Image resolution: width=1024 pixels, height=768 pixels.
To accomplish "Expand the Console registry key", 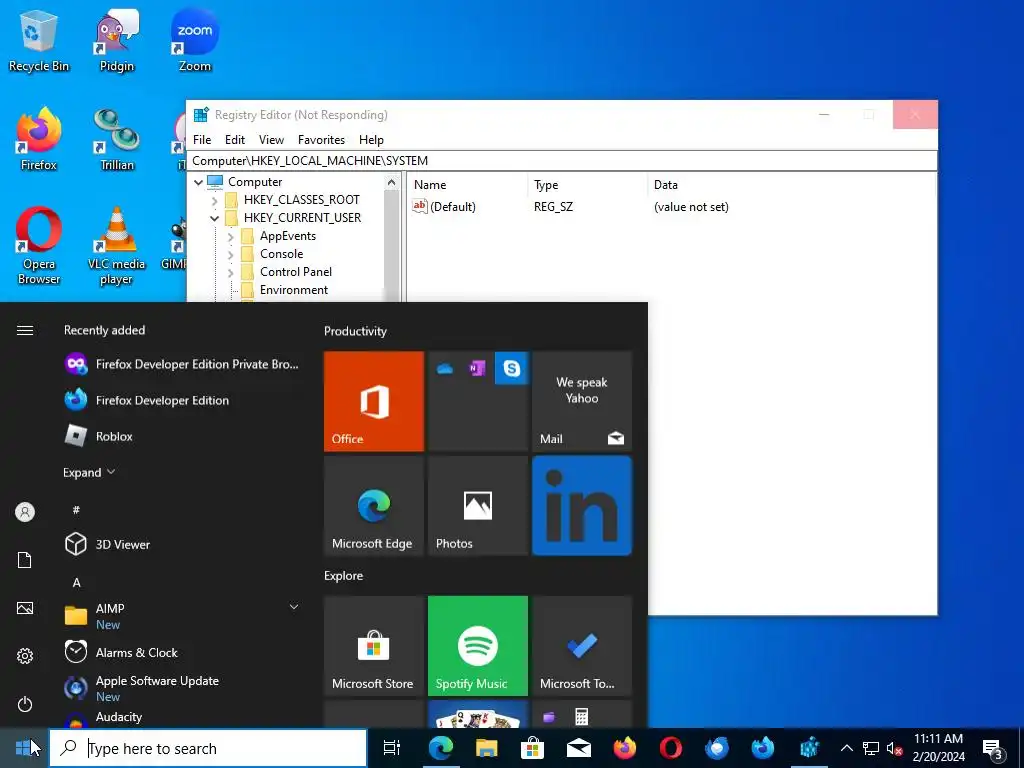I will coord(231,255).
